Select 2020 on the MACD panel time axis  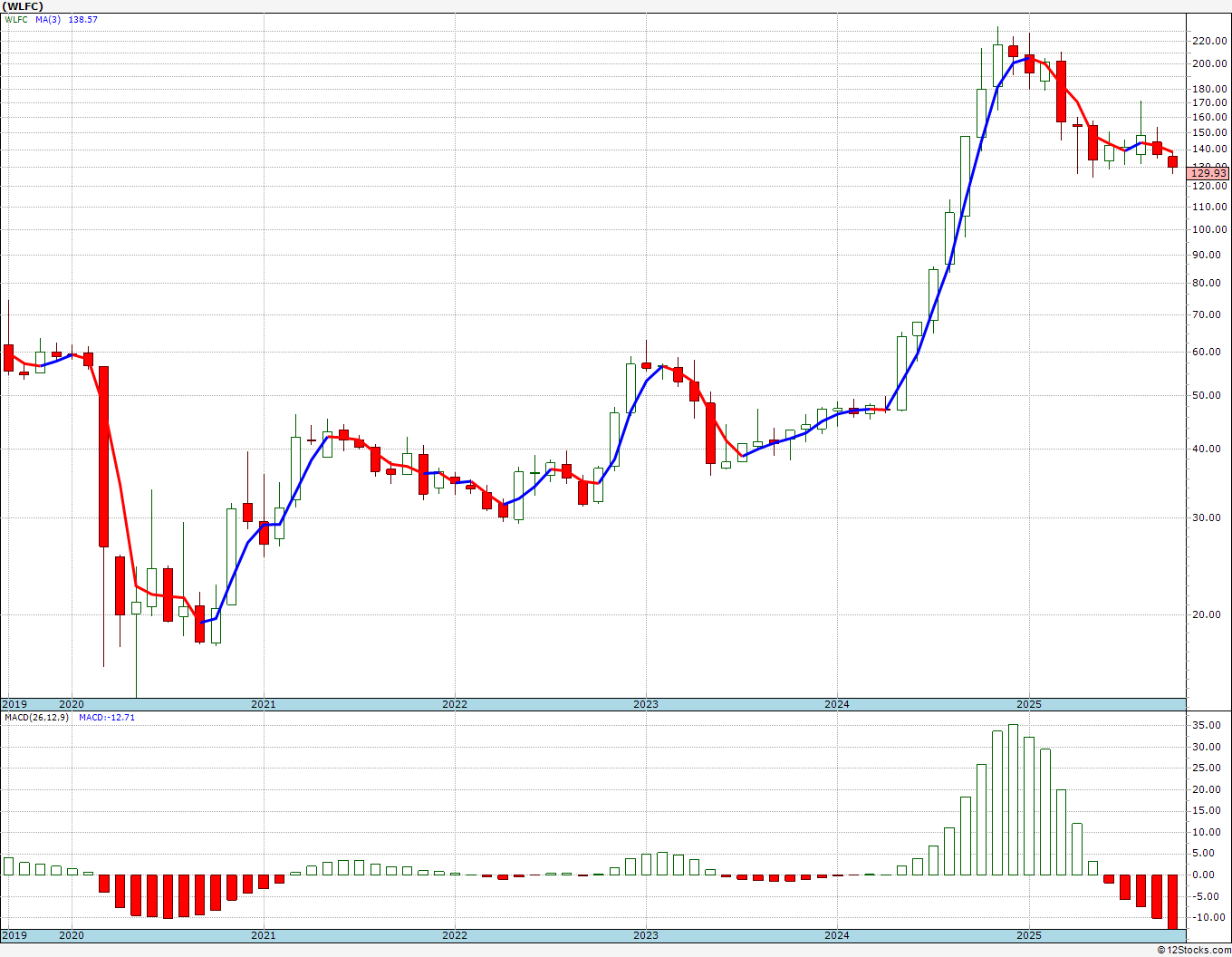(x=72, y=935)
